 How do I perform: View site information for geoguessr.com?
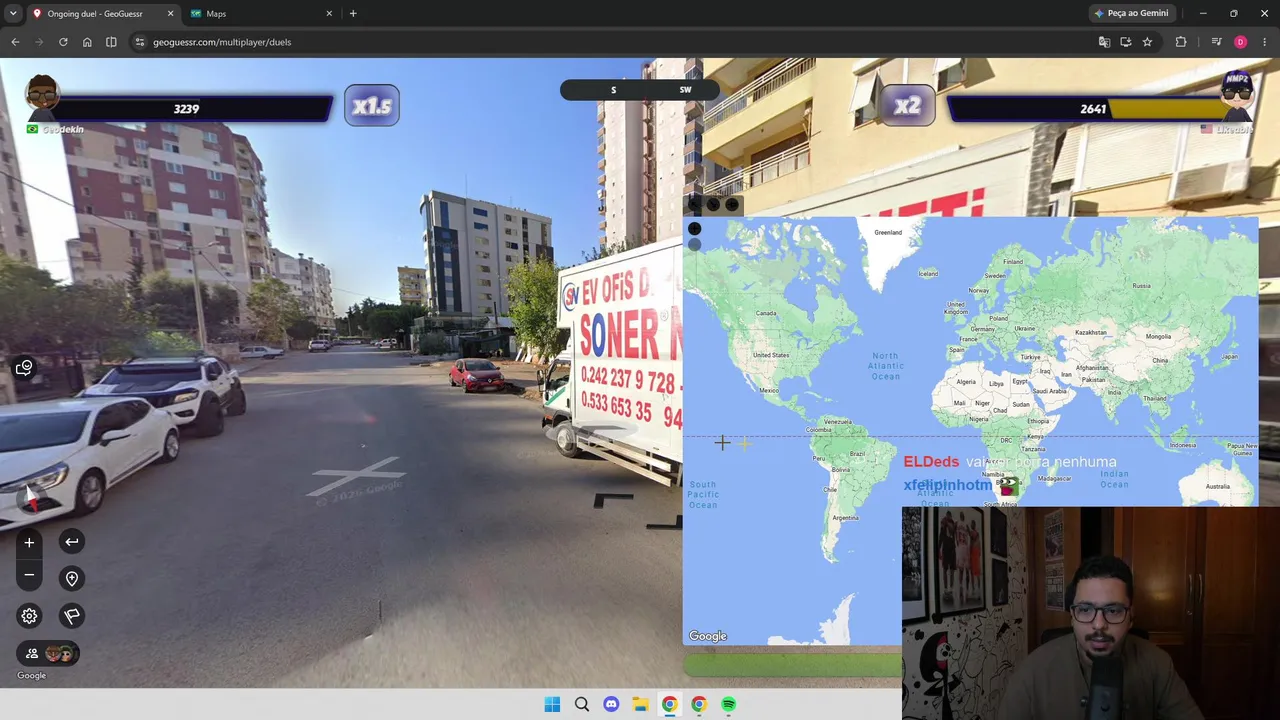click(140, 42)
